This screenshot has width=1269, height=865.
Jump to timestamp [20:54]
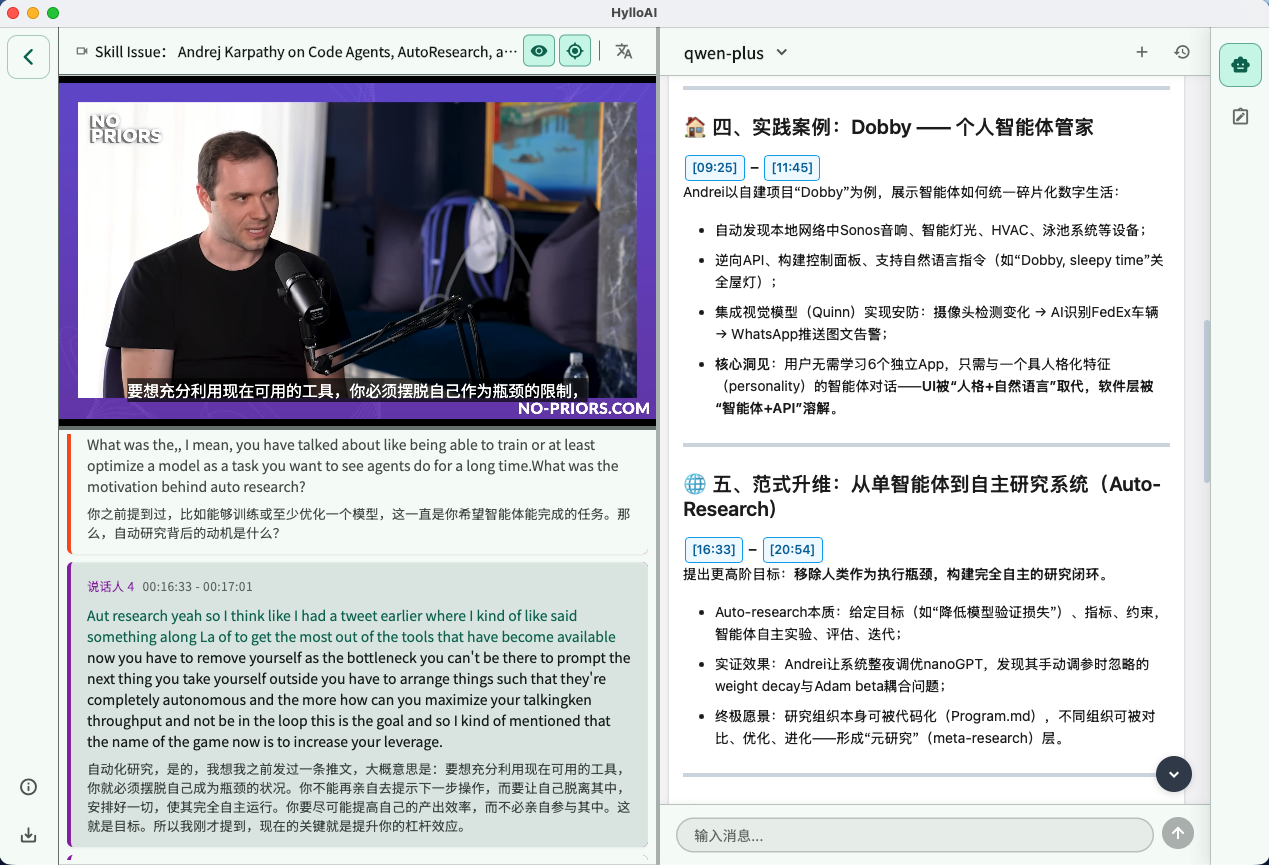tap(792, 549)
